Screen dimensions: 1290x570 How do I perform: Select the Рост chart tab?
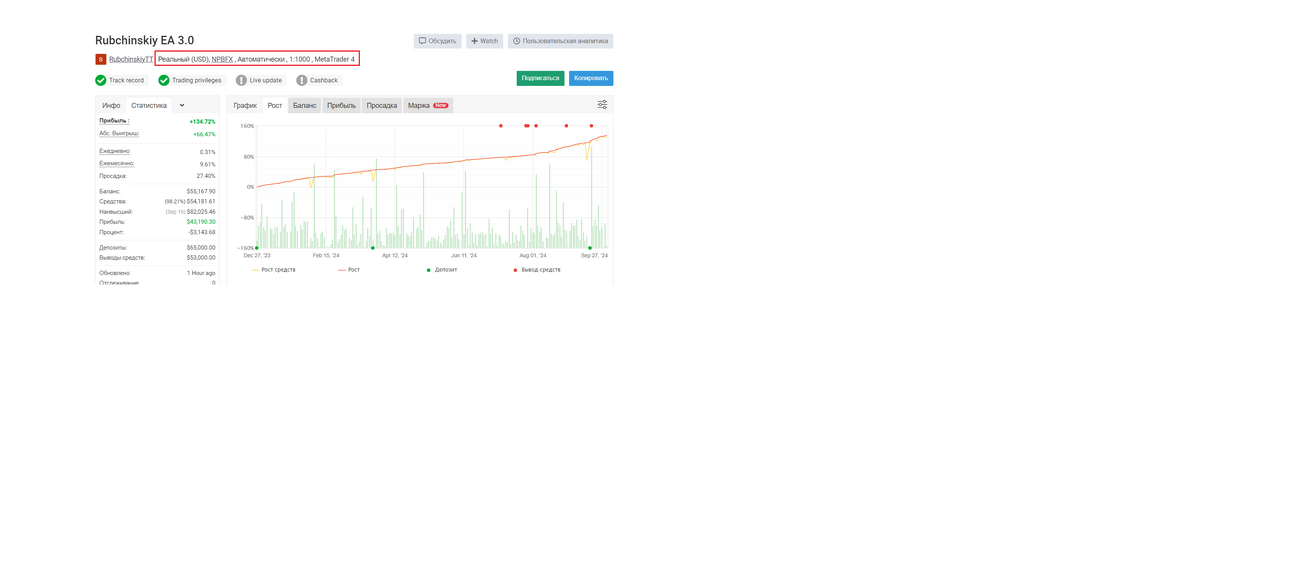pos(274,105)
